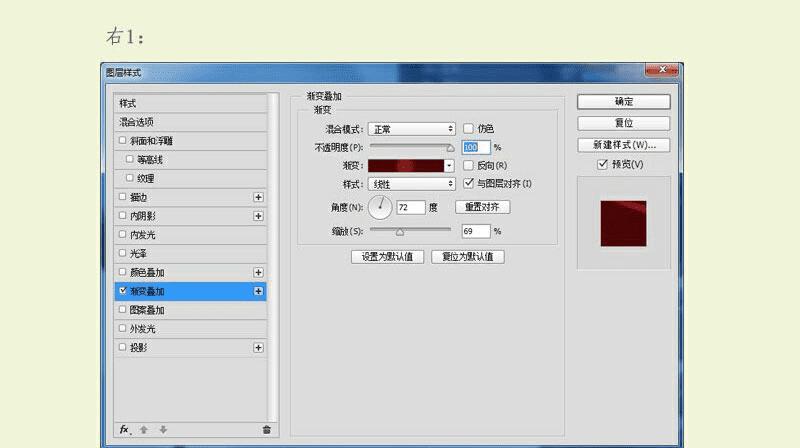Click the 重置对齐 button
Viewport: 800px width, 448px height.
(482, 207)
